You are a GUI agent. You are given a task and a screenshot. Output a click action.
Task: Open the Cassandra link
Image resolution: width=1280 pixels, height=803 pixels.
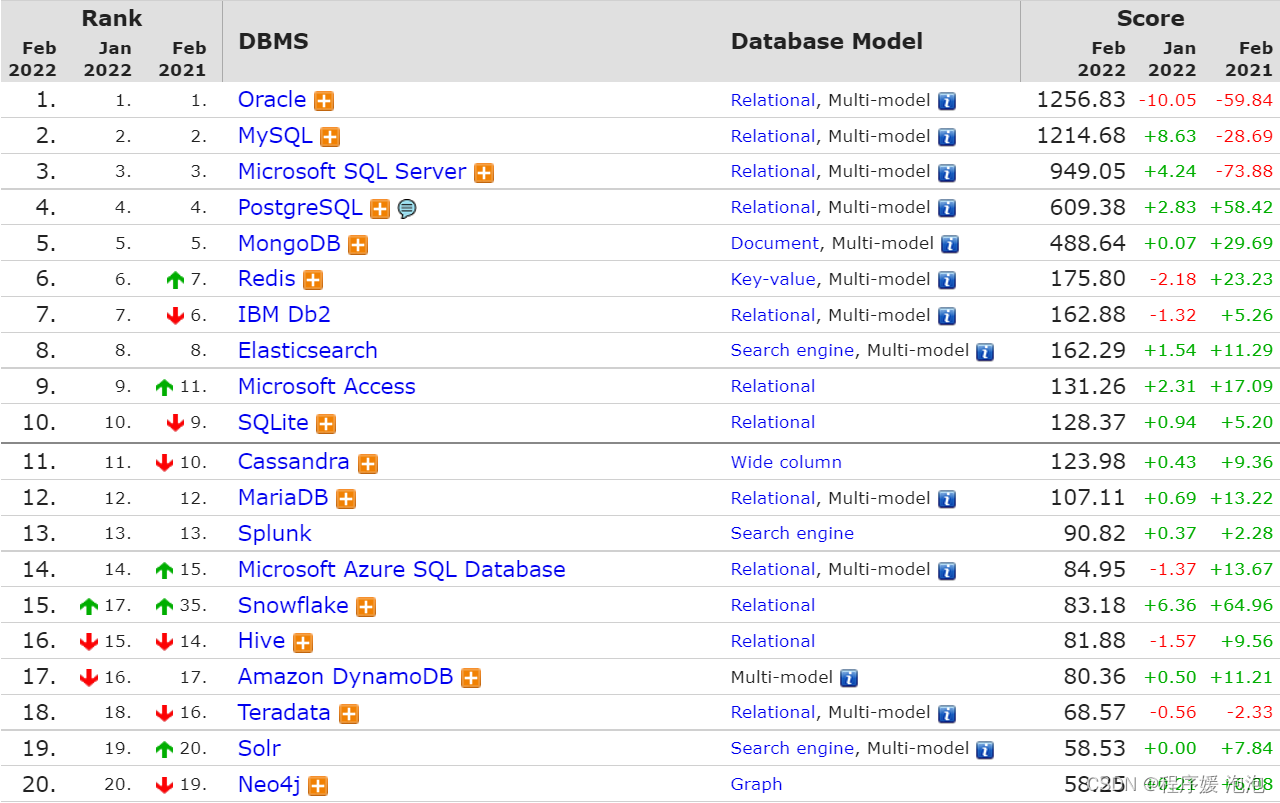click(294, 462)
